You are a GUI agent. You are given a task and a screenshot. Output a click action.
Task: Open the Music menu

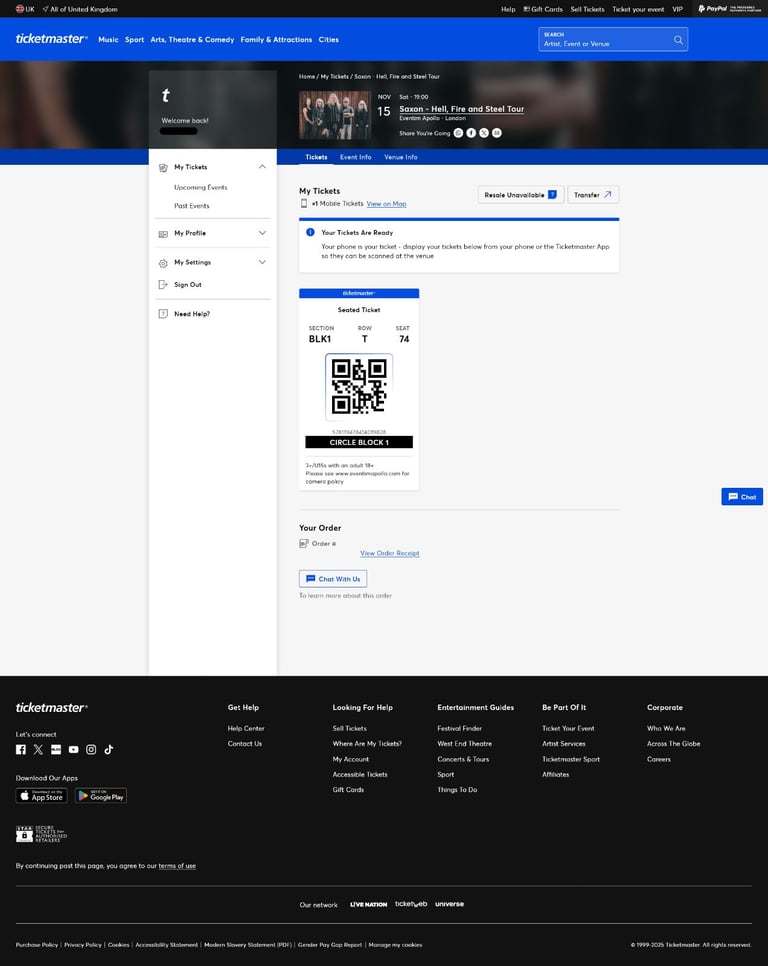108,39
